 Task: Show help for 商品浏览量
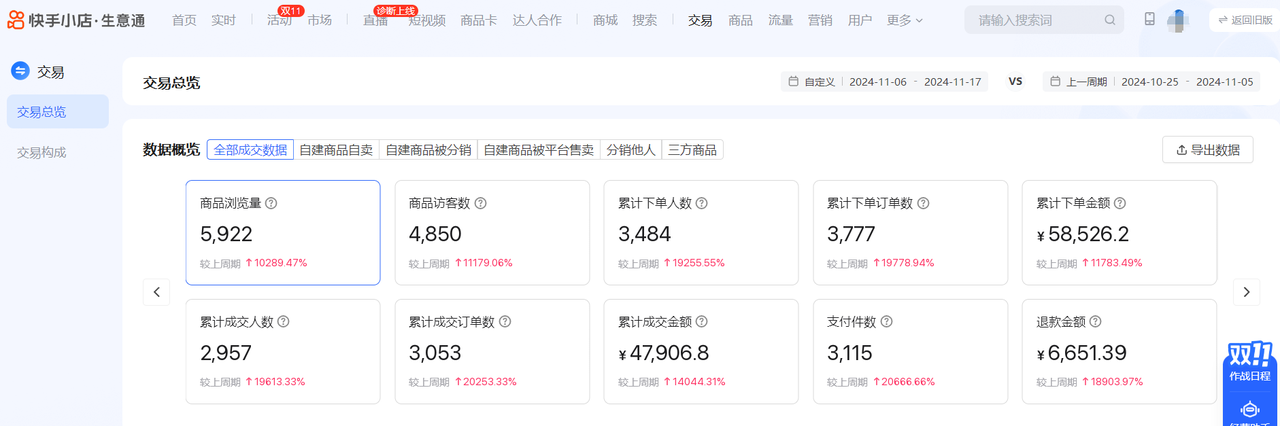point(271,203)
